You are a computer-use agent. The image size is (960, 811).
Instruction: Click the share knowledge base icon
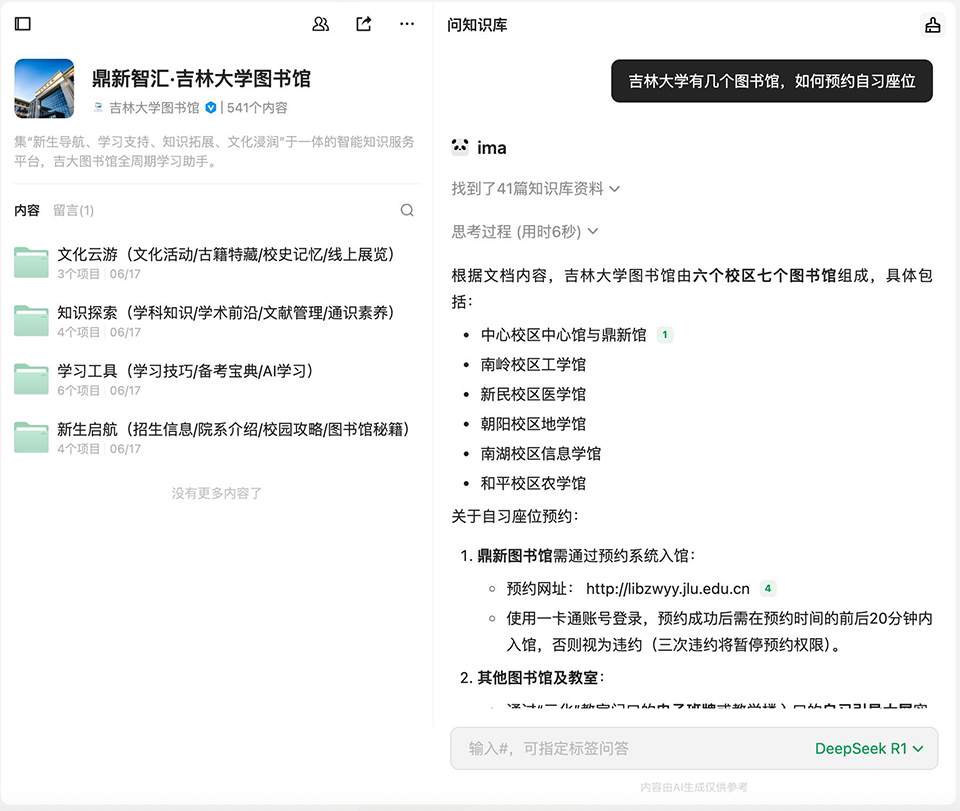click(x=364, y=24)
